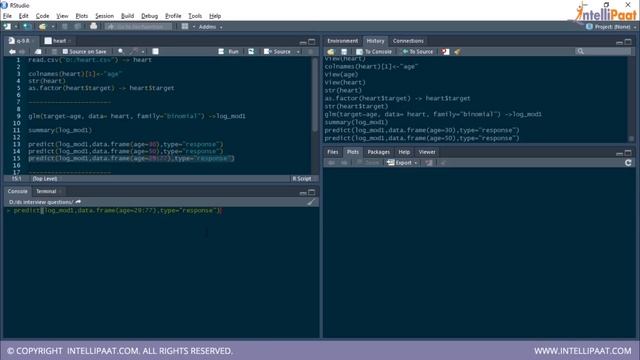The width and height of the screenshot is (640, 360).
Task: Show editor in new window icon
Action: click(38, 52)
